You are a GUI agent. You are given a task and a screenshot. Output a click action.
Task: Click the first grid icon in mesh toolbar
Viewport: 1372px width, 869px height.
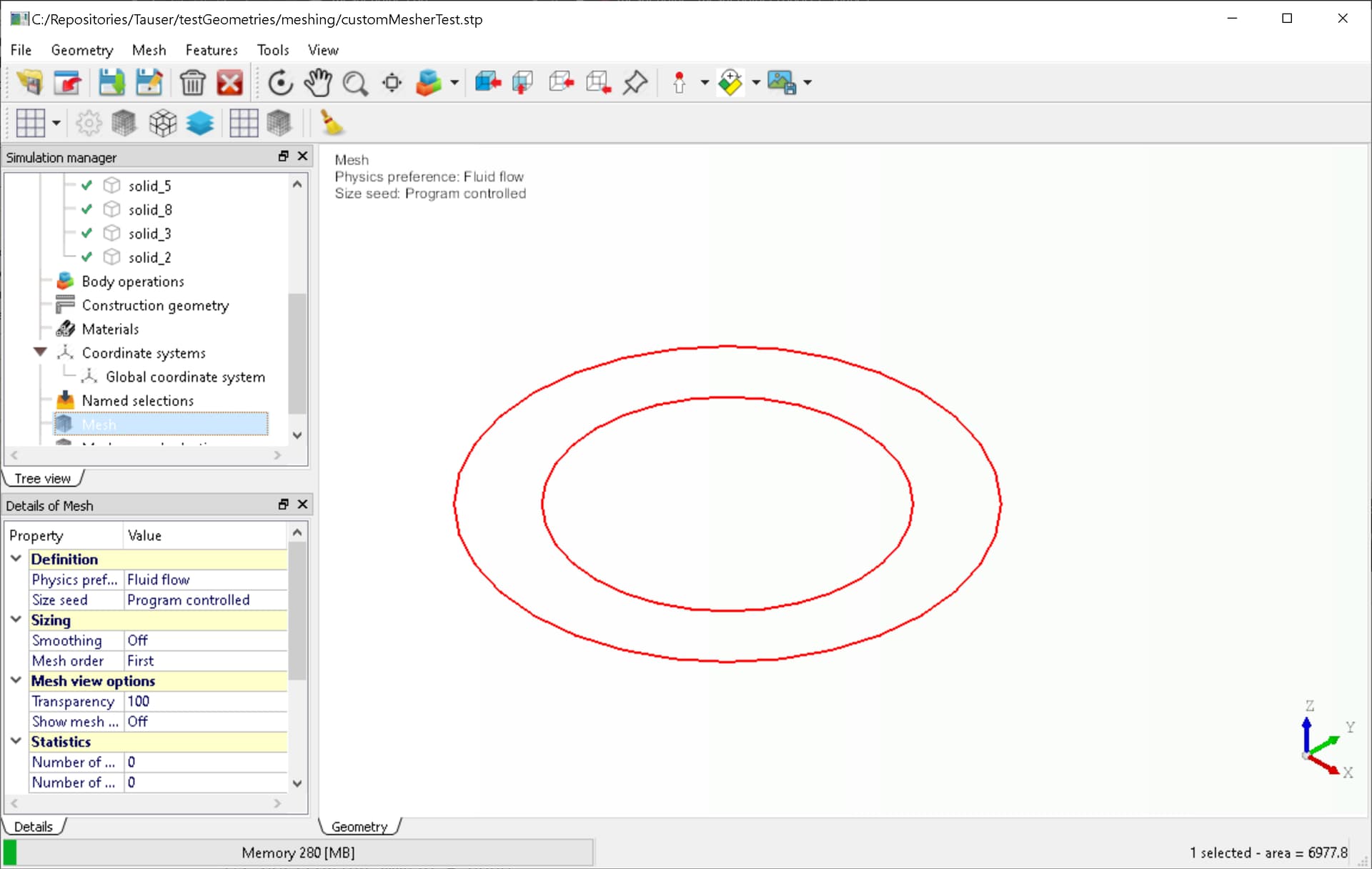pos(31,123)
